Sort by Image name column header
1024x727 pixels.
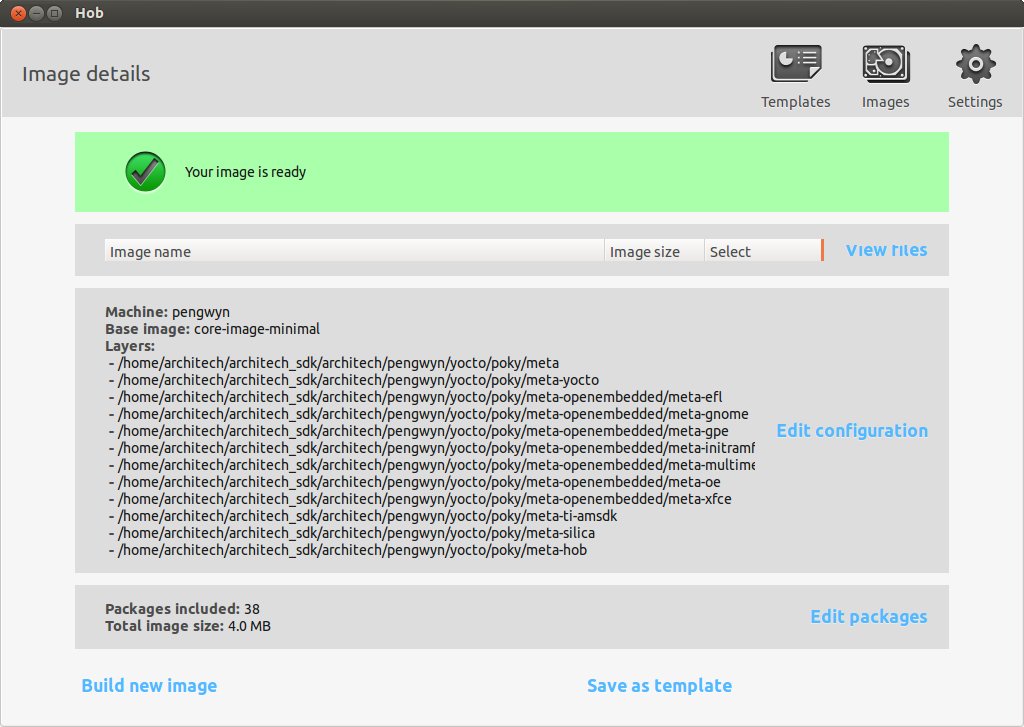pos(355,251)
